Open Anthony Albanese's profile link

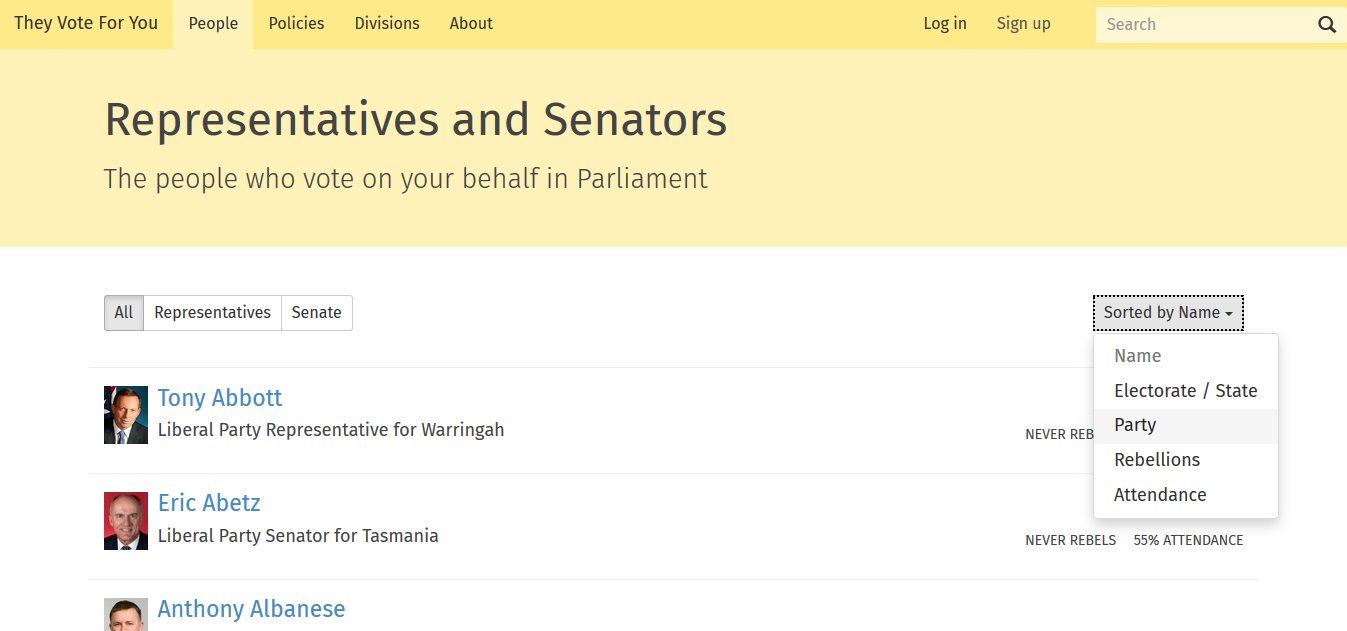(251, 609)
